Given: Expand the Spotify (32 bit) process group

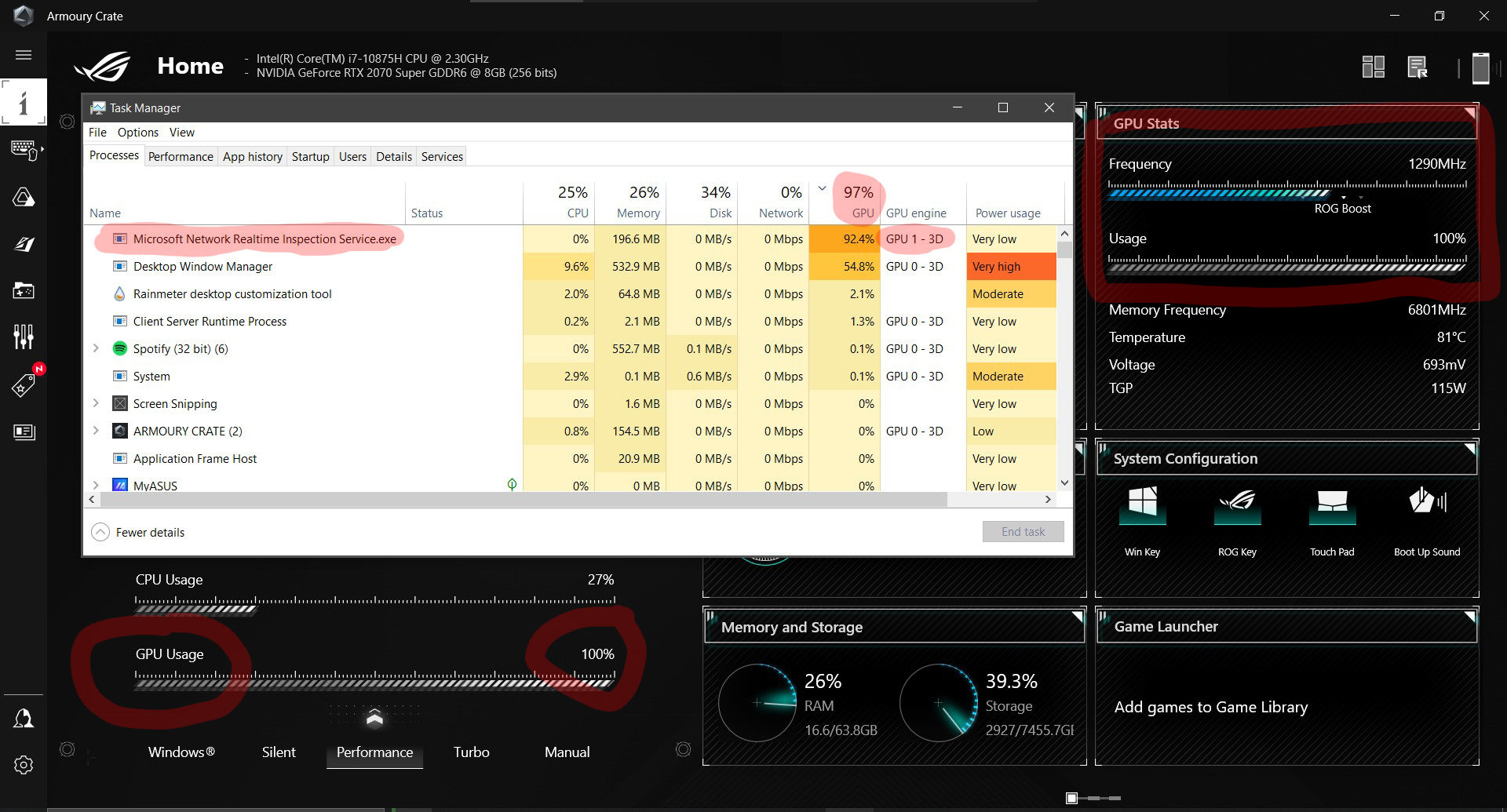Looking at the screenshot, I should (96, 348).
